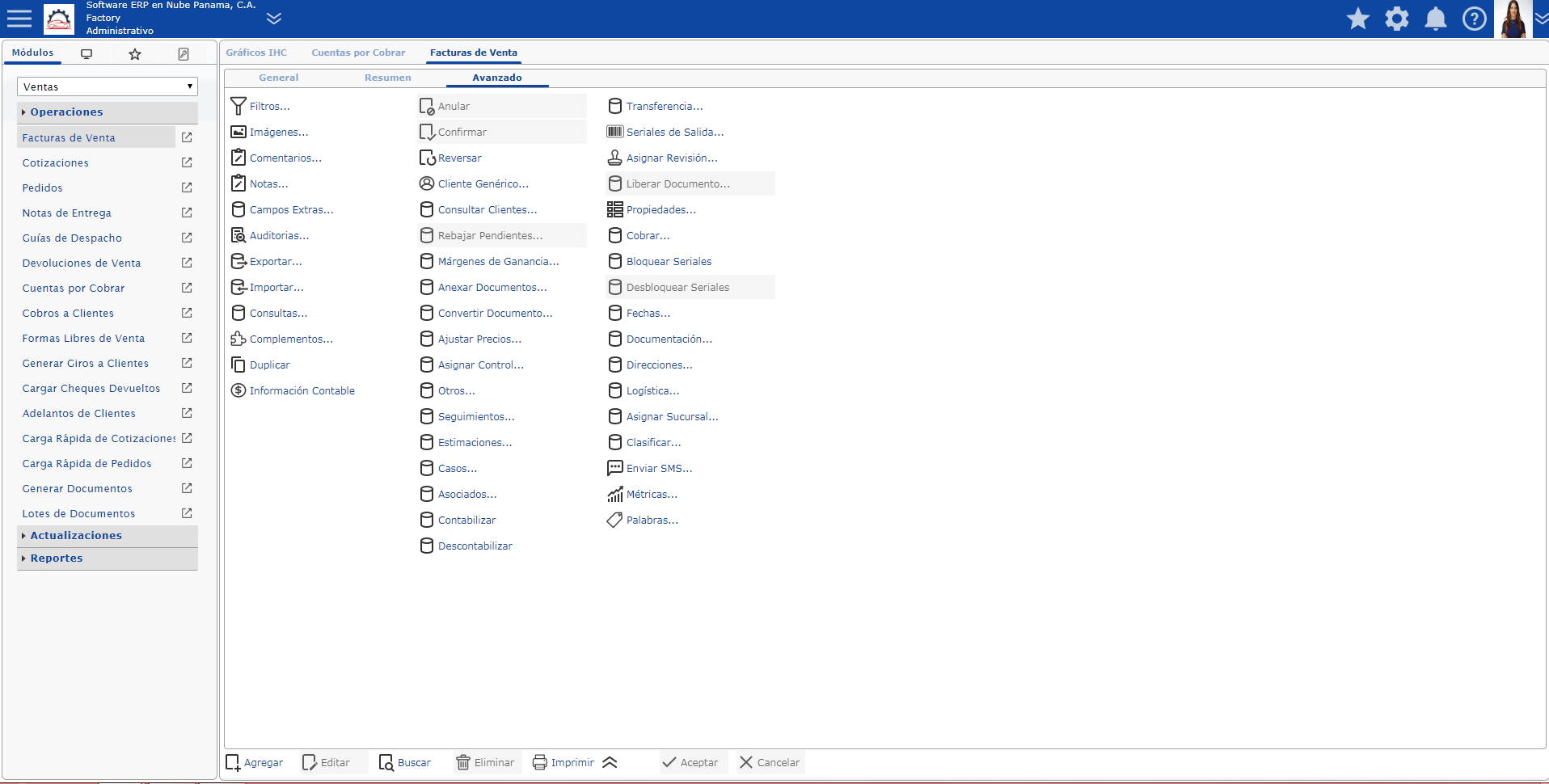Open the favorites star in top bar
Screen dimensions: 1549x784
point(1357,19)
